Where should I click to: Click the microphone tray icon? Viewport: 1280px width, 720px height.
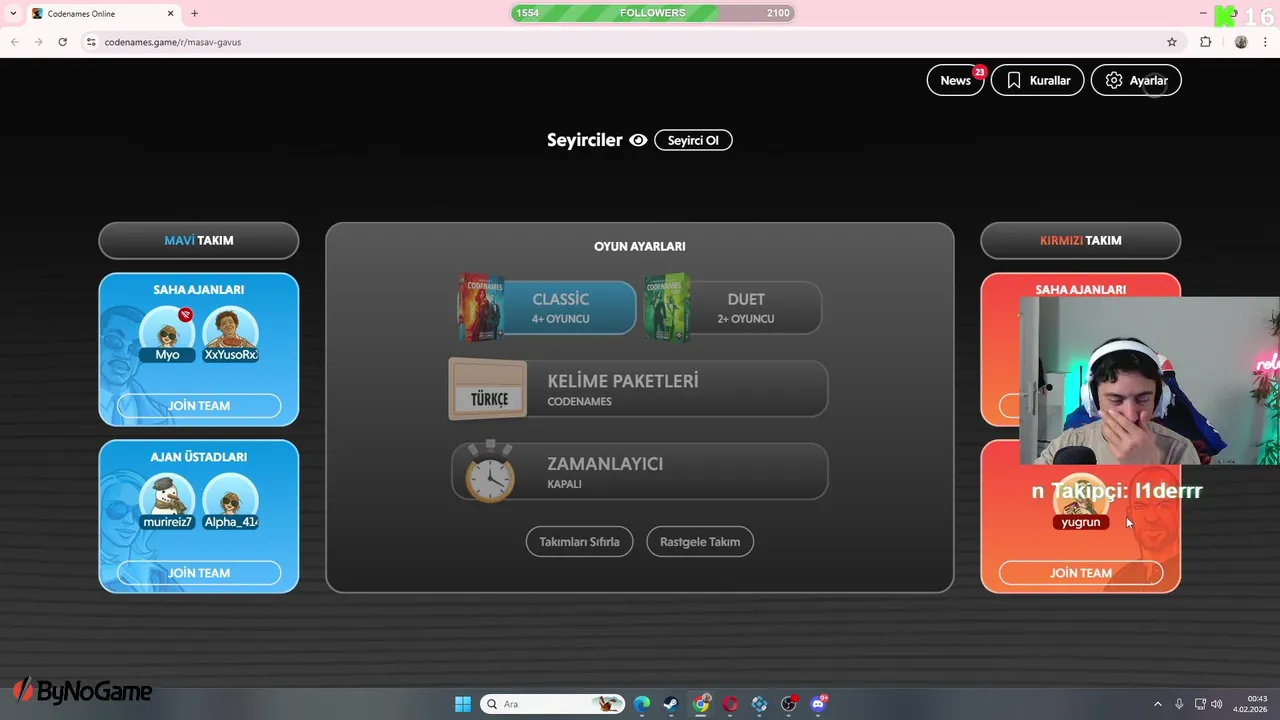[1179, 704]
